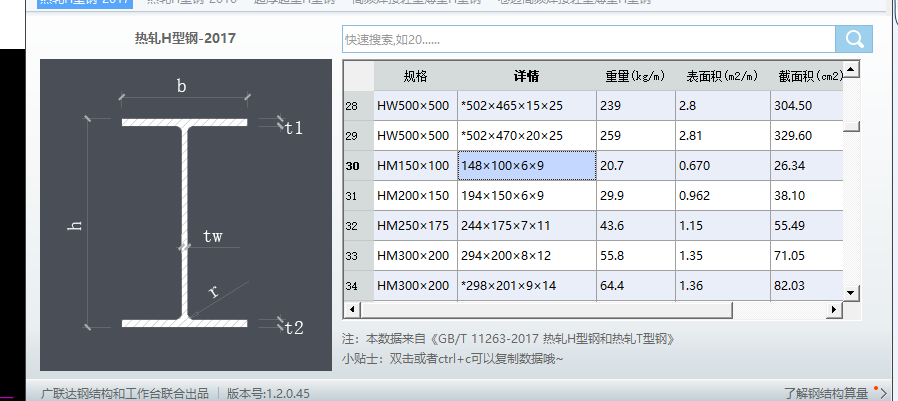This screenshot has height=401, width=898.
Task: Click the H-beam cross-section diagram
Action: (186, 215)
